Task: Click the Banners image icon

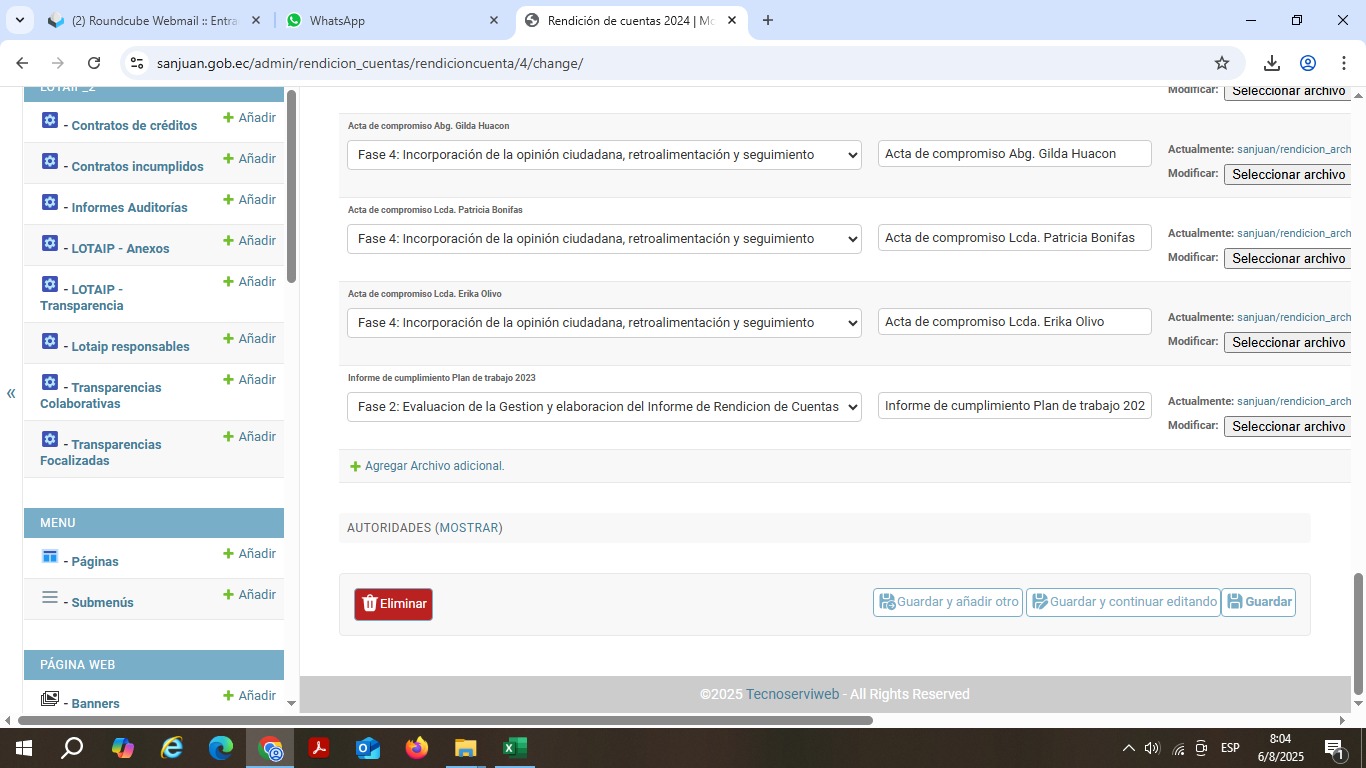Action: tap(50, 698)
